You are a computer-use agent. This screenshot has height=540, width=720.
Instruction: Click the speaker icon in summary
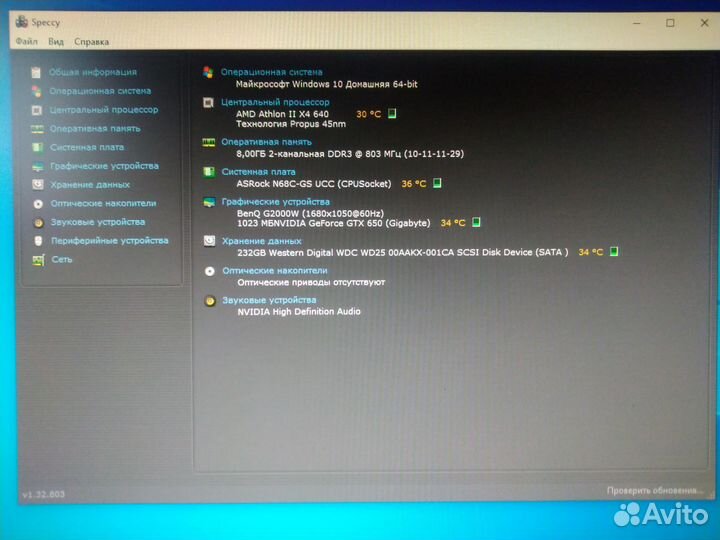click(x=210, y=301)
